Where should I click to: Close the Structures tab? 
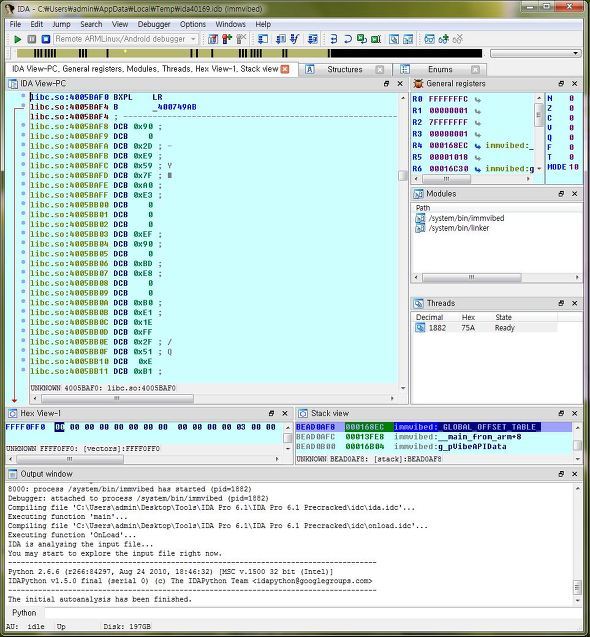(x=380, y=69)
